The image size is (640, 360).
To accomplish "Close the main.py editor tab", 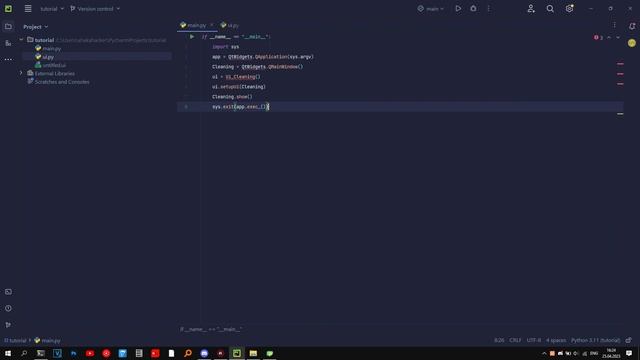I will pyautogui.click(x=211, y=25).
